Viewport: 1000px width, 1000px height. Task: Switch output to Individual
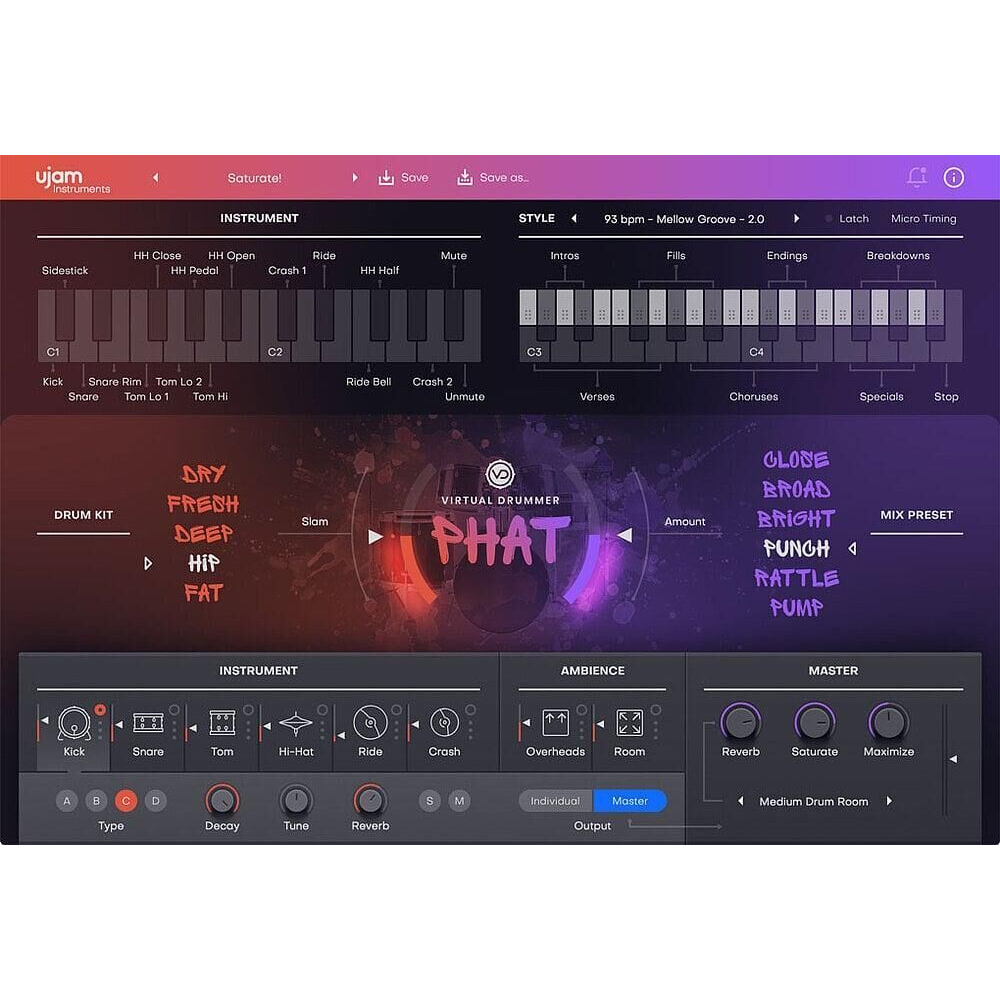pos(554,801)
